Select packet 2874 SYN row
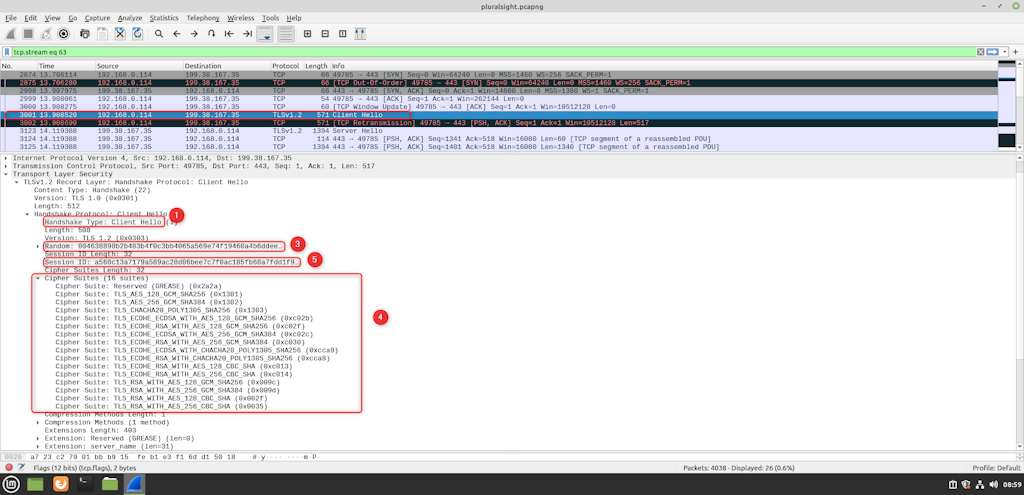 point(499,74)
